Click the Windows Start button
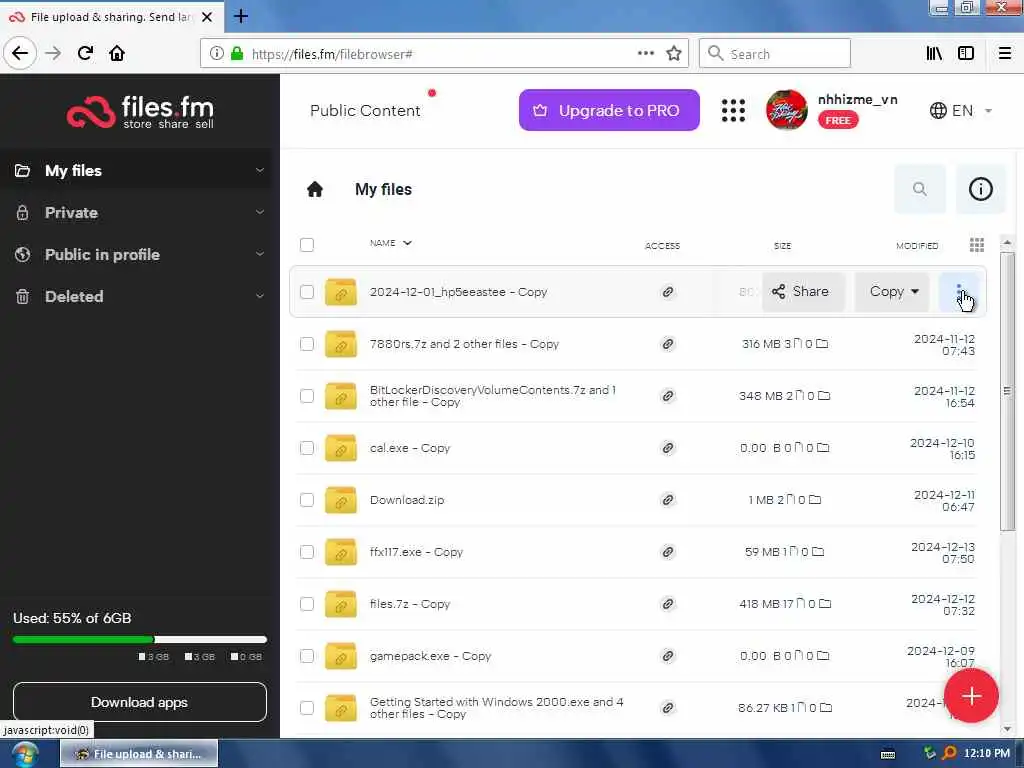The image size is (1024, 768). point(24,754)
